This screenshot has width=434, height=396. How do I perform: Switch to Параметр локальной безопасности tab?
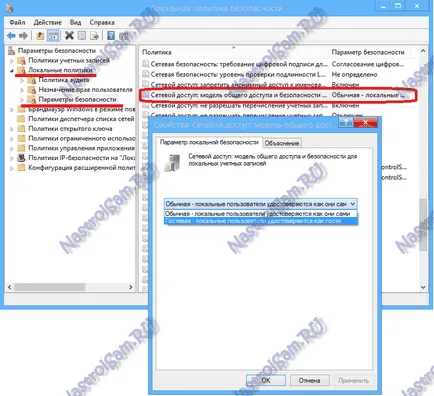[x=209, y=142]
